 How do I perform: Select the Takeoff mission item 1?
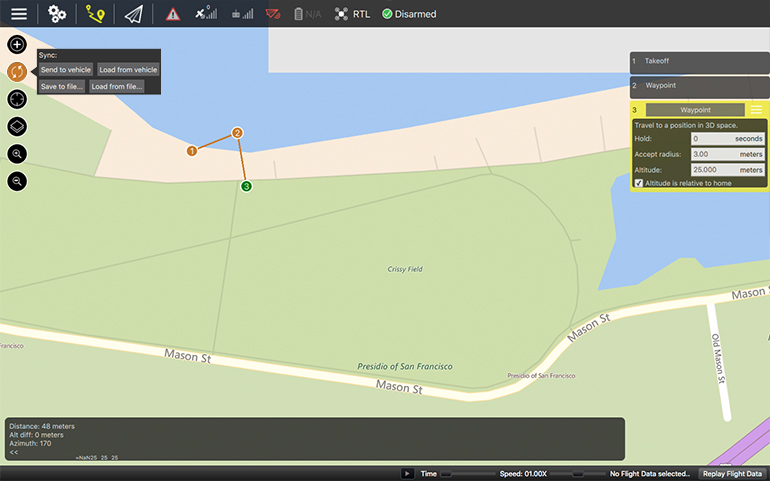(698, 61)
